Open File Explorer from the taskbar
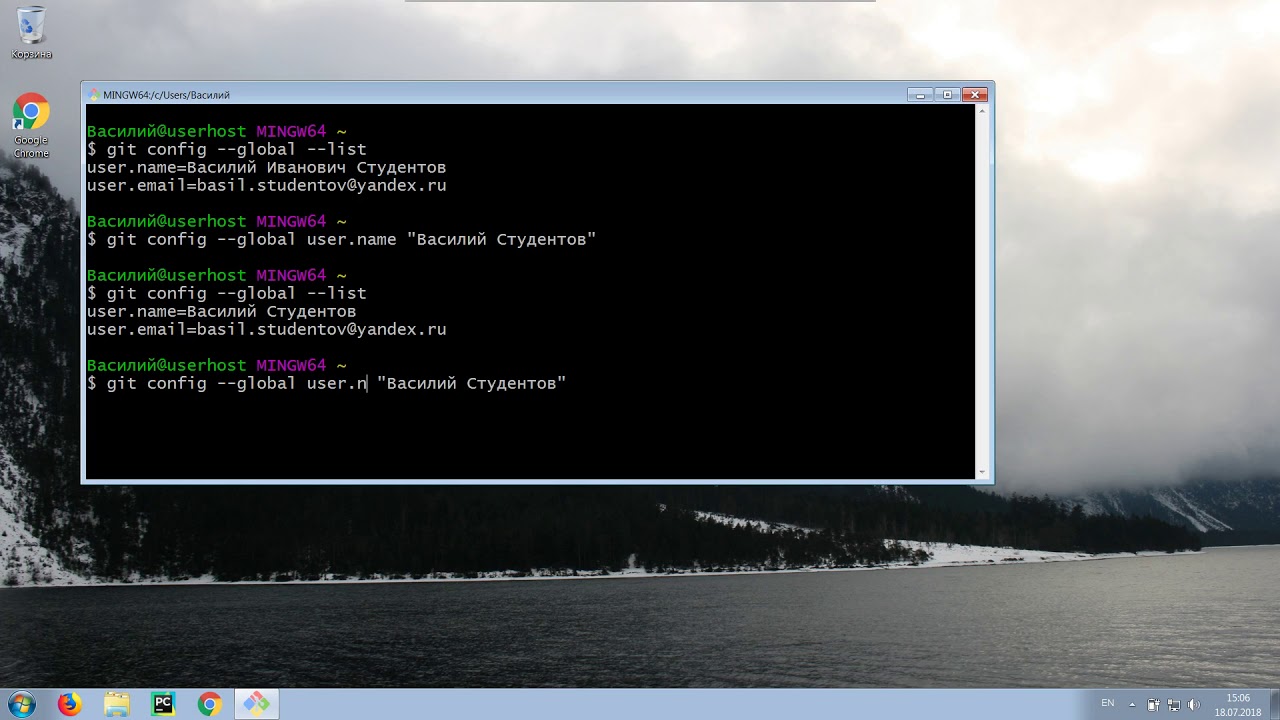The image size is (1280, 720). coord(117,704)
